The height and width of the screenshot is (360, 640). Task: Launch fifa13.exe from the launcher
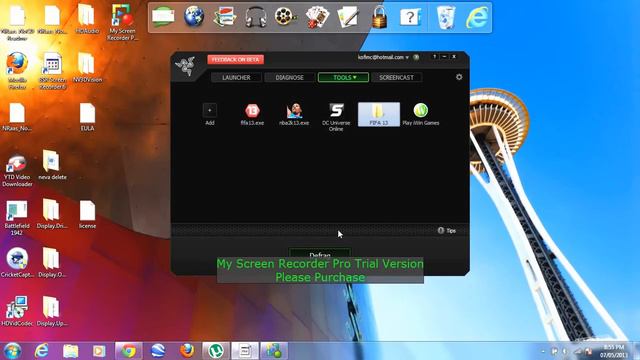(x=252, y=114)
